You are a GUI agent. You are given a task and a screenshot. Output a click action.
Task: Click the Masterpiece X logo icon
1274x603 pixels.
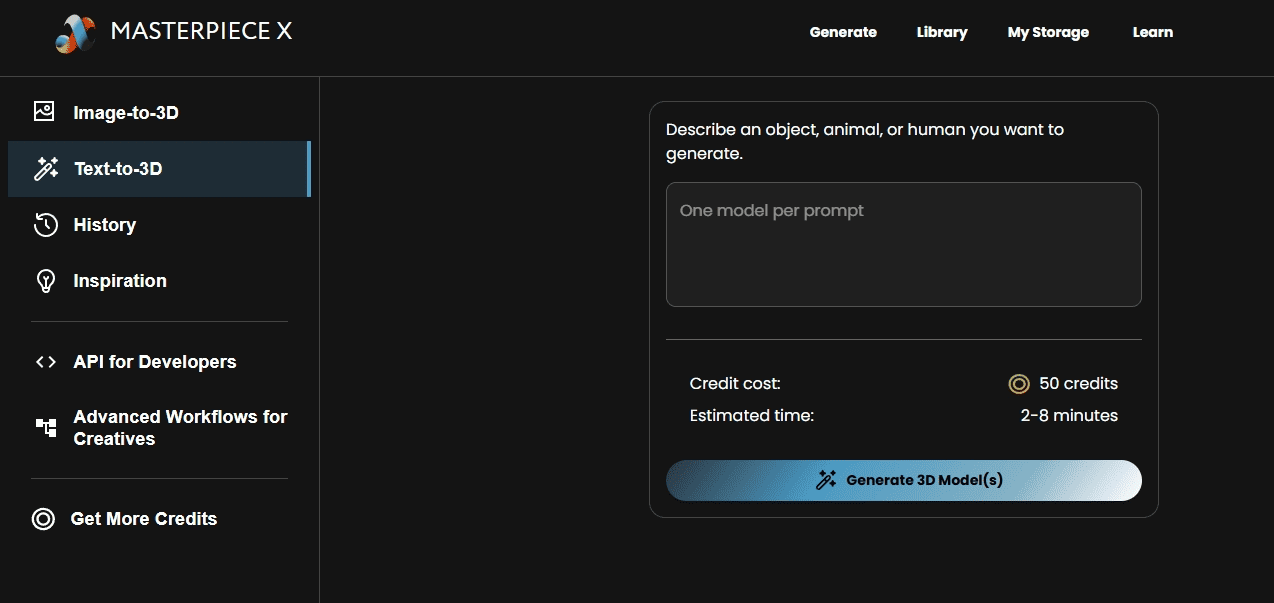click(x=75, y=33)
